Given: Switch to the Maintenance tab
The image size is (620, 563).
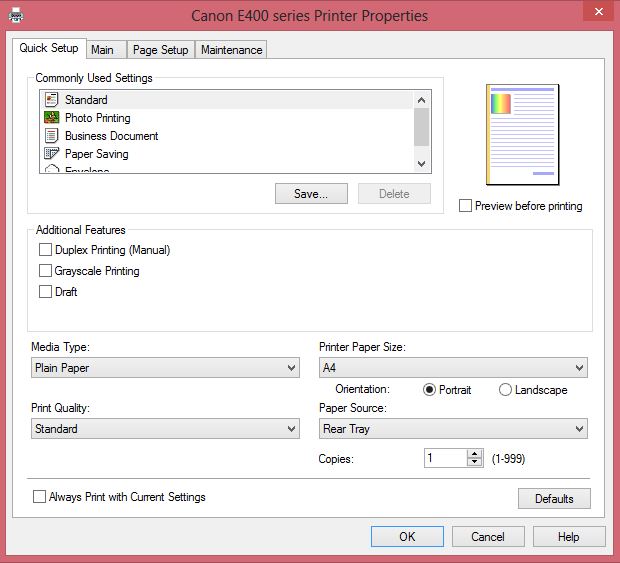Looking at the screenshot, I should (231, 50).
